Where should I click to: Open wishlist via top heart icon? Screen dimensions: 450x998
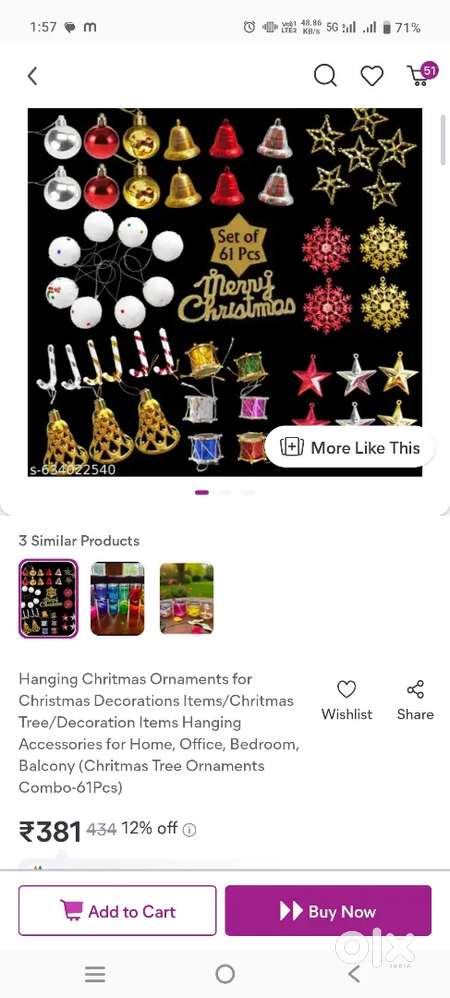coord(372,76)
